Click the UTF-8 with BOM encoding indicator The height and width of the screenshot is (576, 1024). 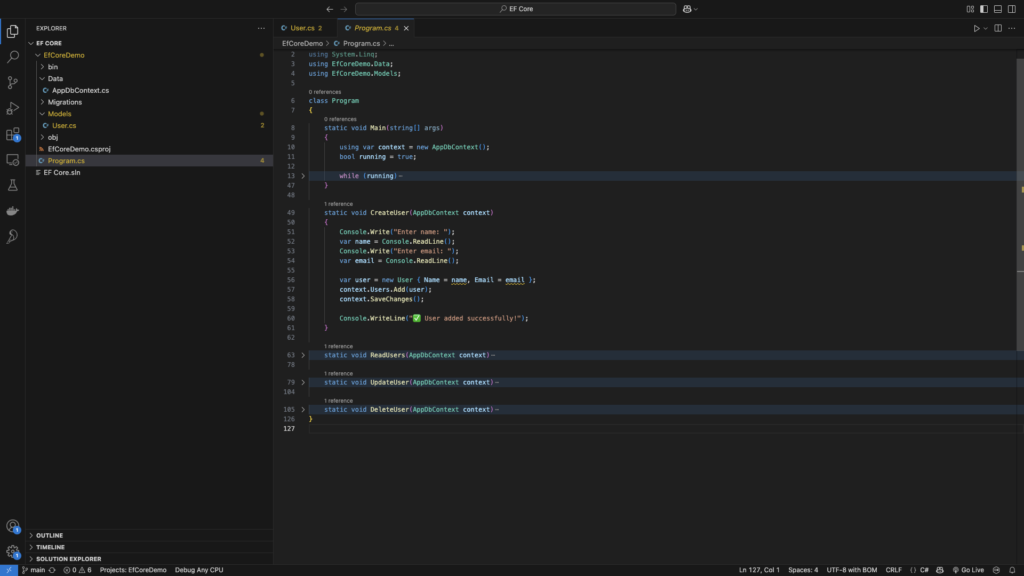tap(852, 570)
